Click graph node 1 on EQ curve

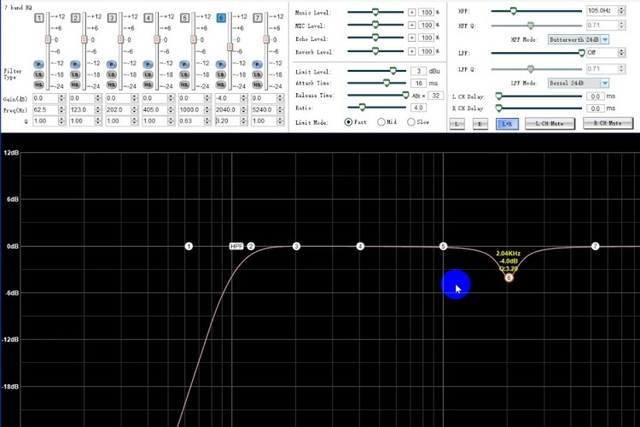(x=189, y=246)
